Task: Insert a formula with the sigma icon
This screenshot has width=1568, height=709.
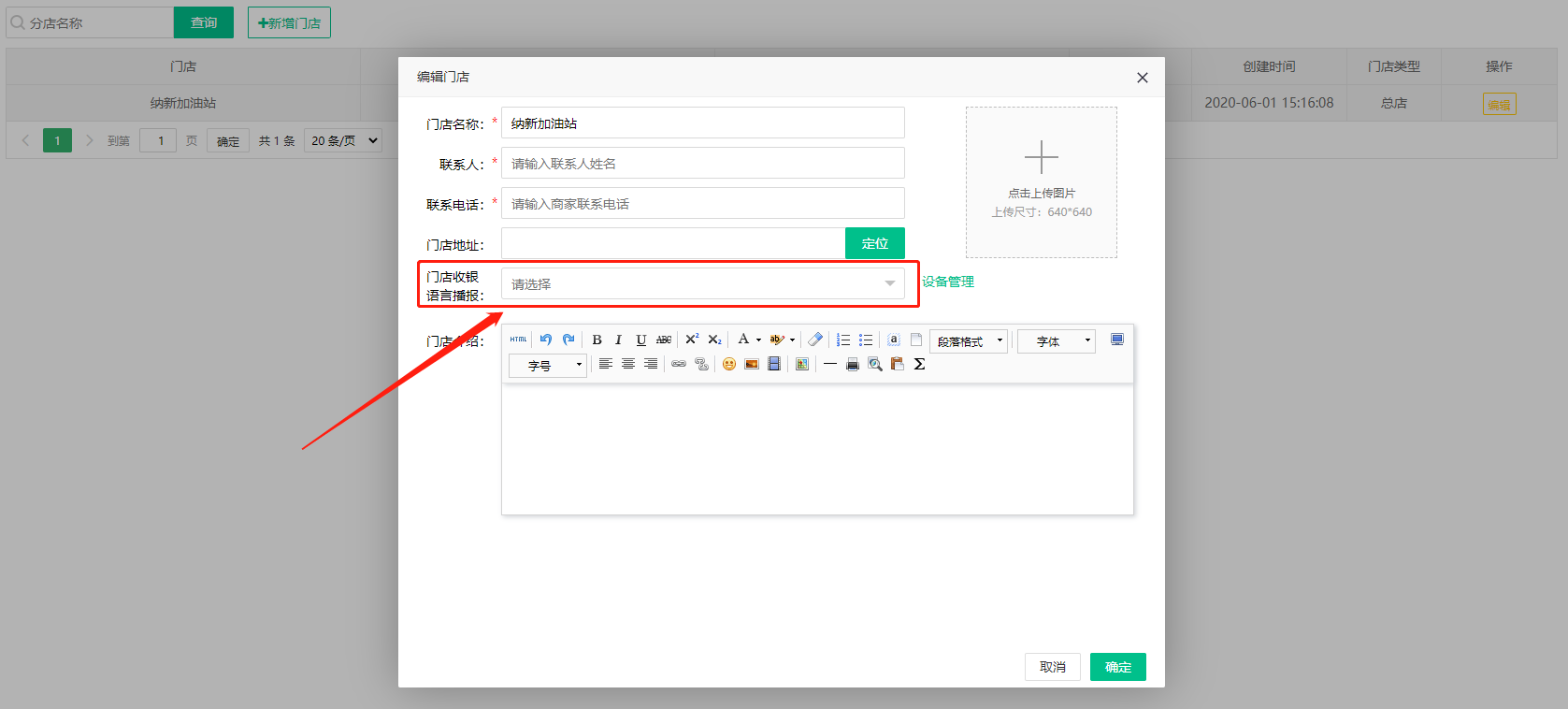Action: pyautogui.click(x=919, y=364)
